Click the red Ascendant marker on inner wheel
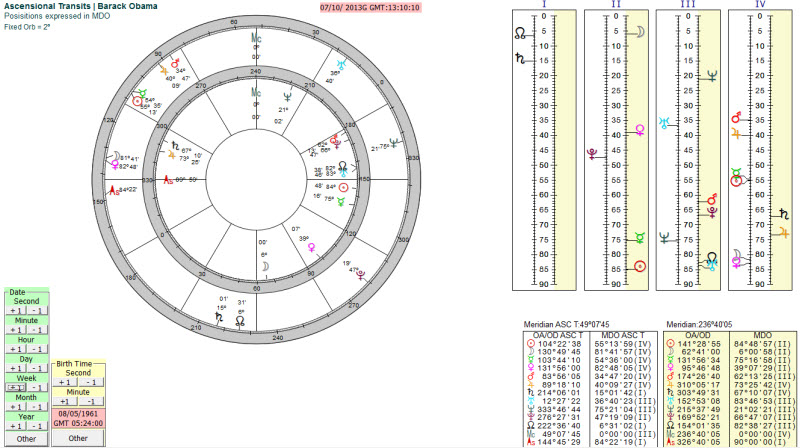This screenshot has width=800, height=448. [168, 182]
